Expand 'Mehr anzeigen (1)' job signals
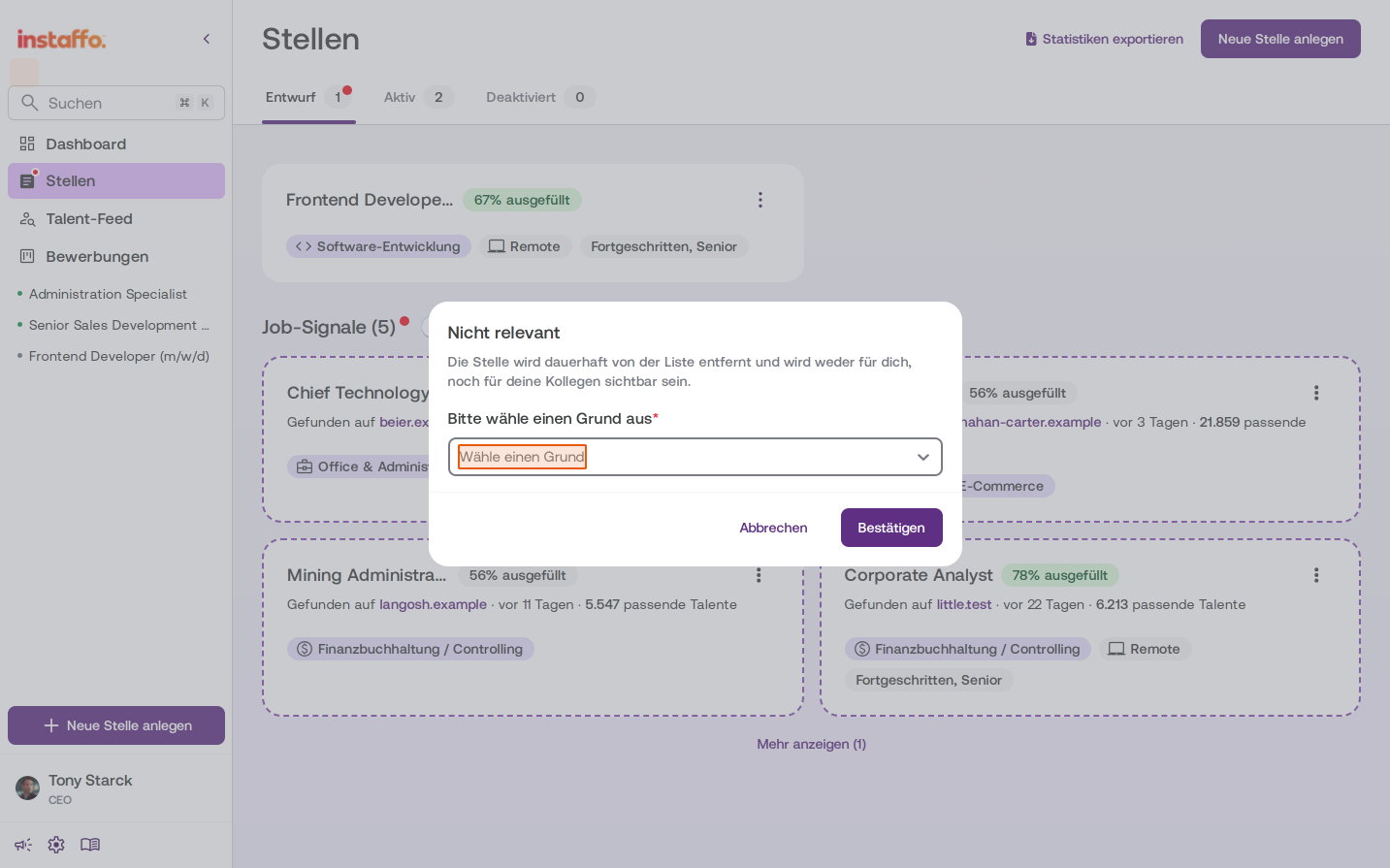 812,744
